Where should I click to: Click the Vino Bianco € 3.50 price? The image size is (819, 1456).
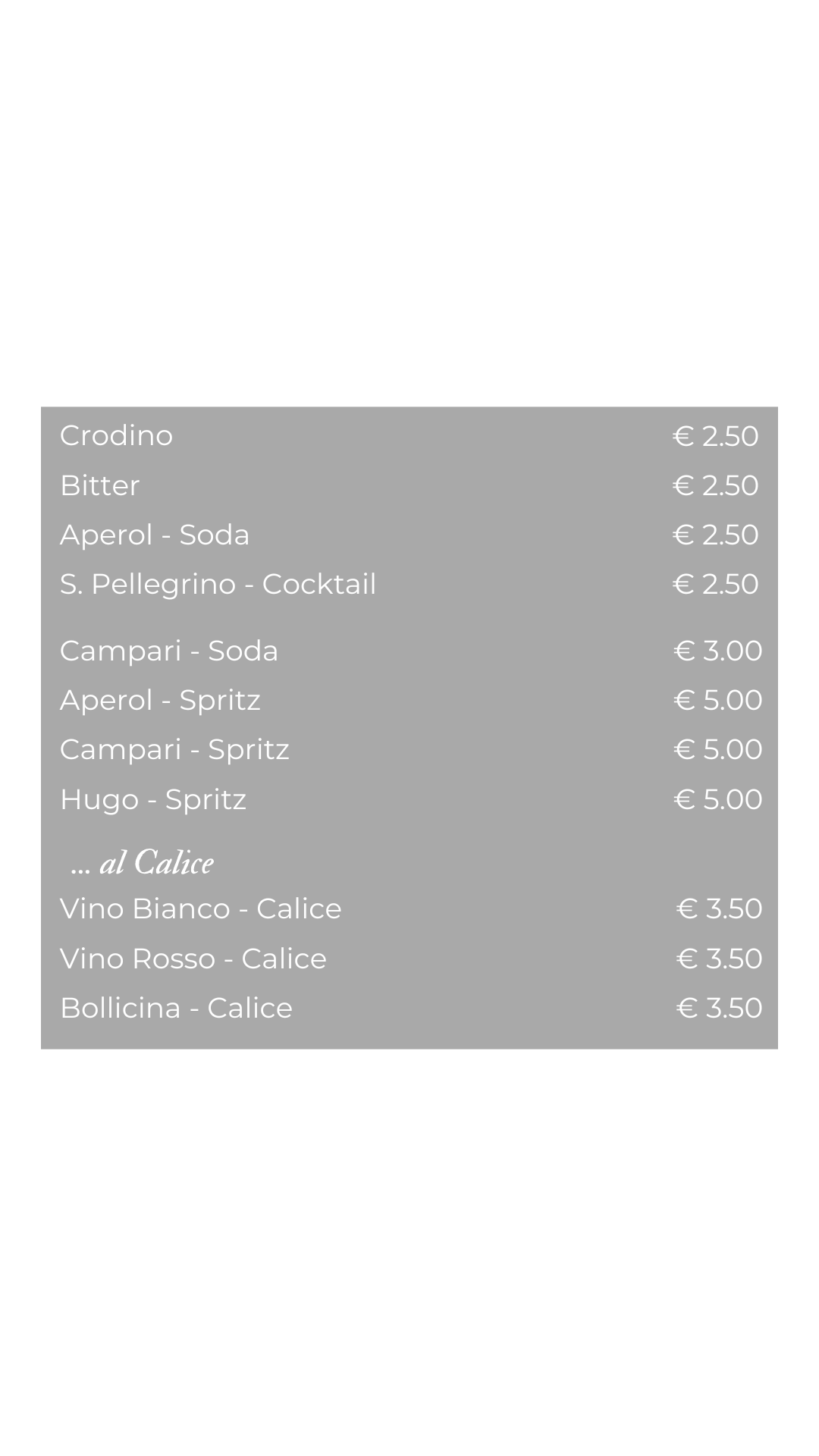tap(719, 908)
